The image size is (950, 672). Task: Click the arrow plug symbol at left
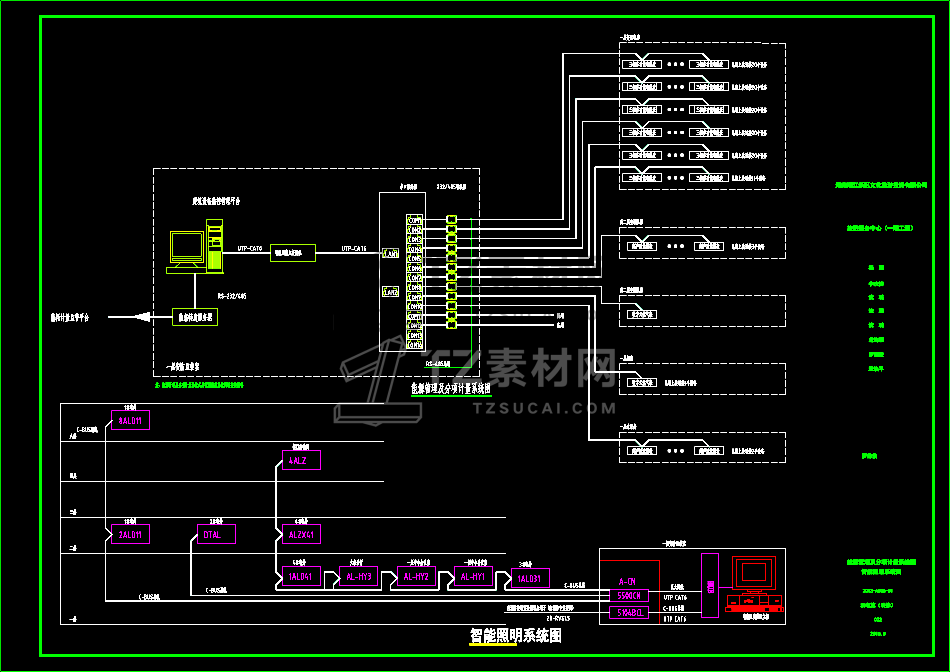141,316
